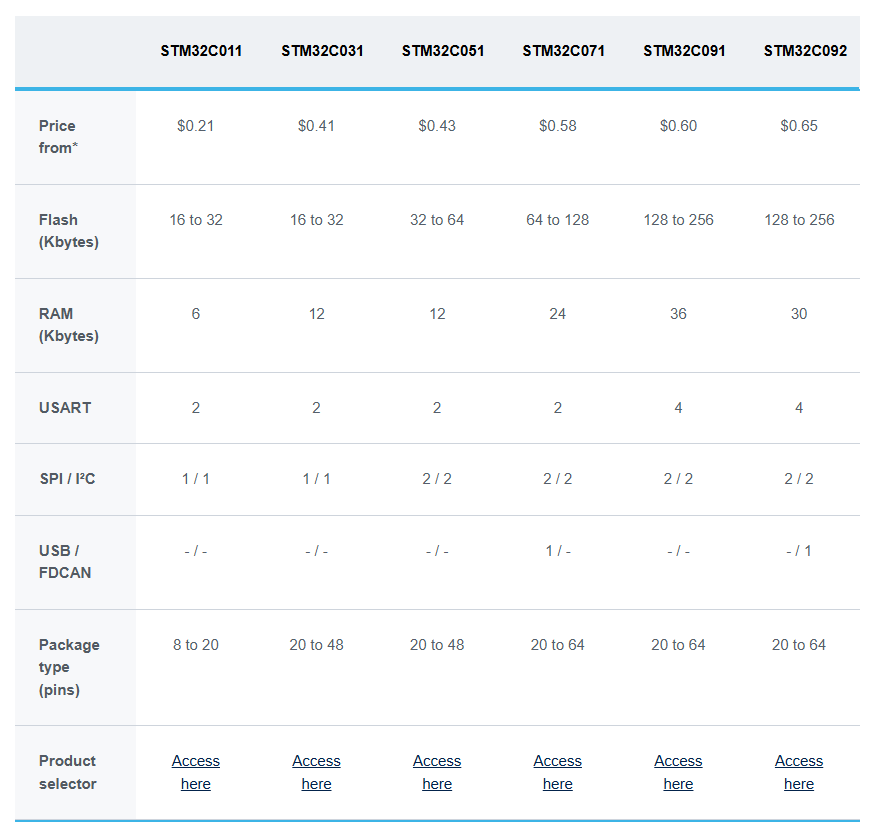Select the STM32C051 column header

443,51
